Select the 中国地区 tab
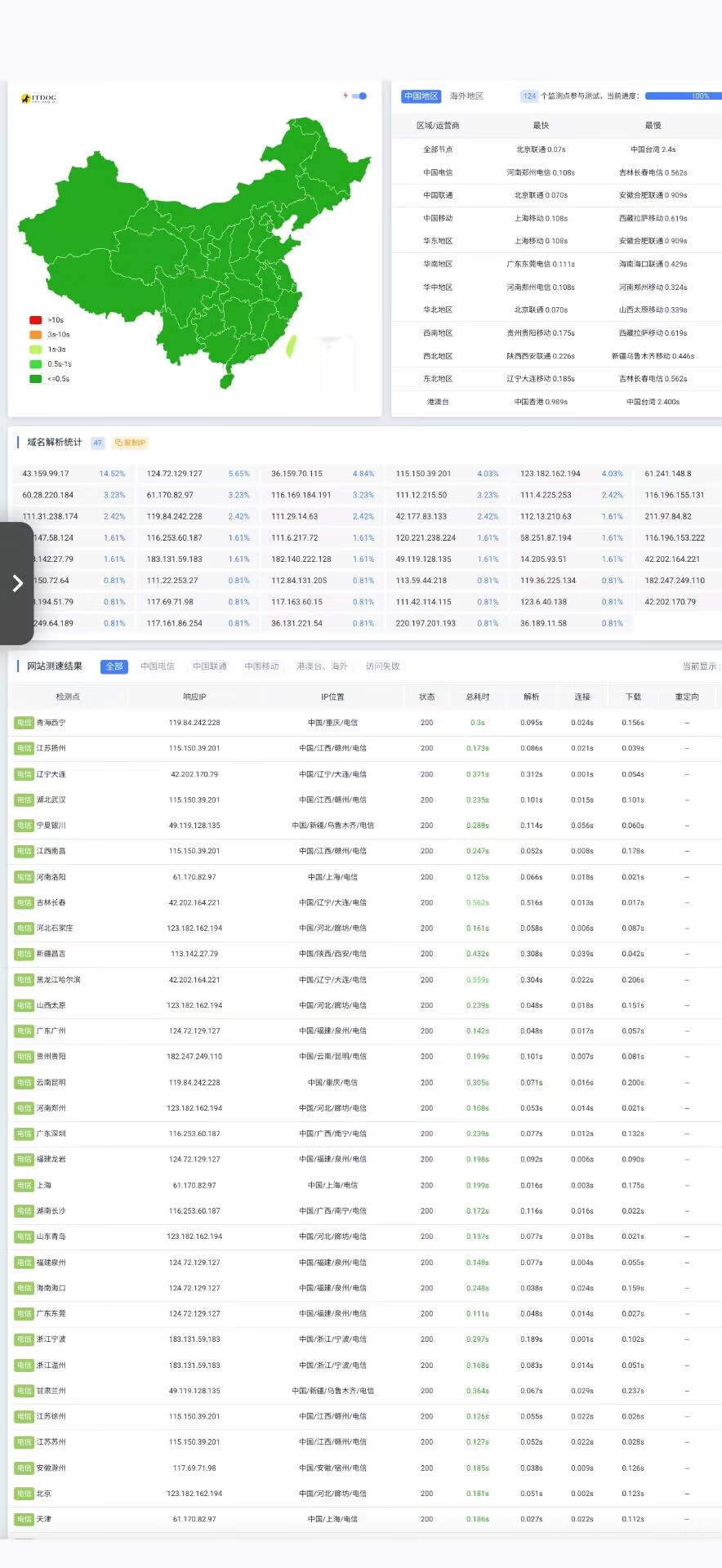Image resolution: width=722 pixels, height=1568 pixels. (421, 96)
